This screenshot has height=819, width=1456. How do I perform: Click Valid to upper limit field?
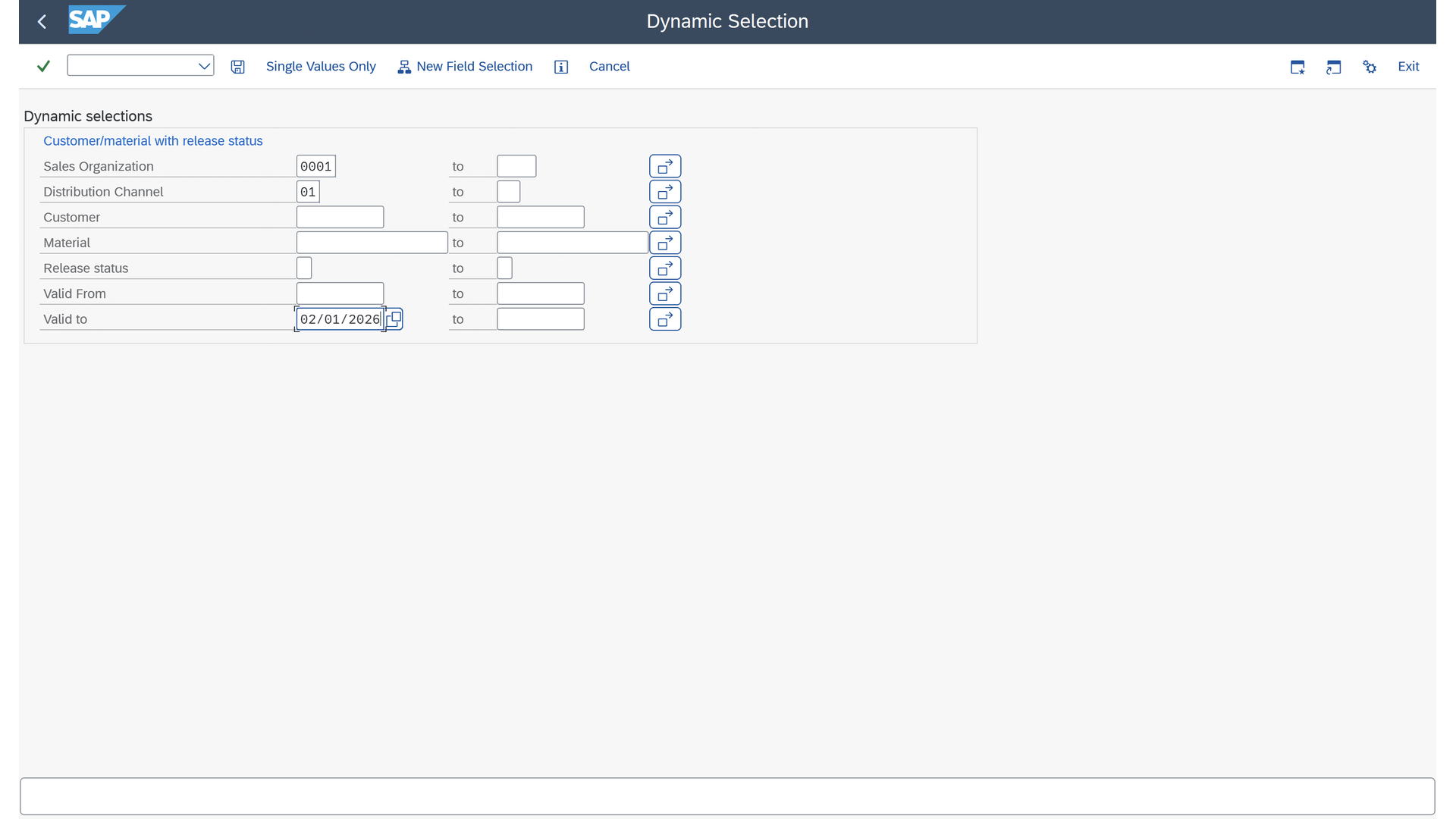coord(541,319)
